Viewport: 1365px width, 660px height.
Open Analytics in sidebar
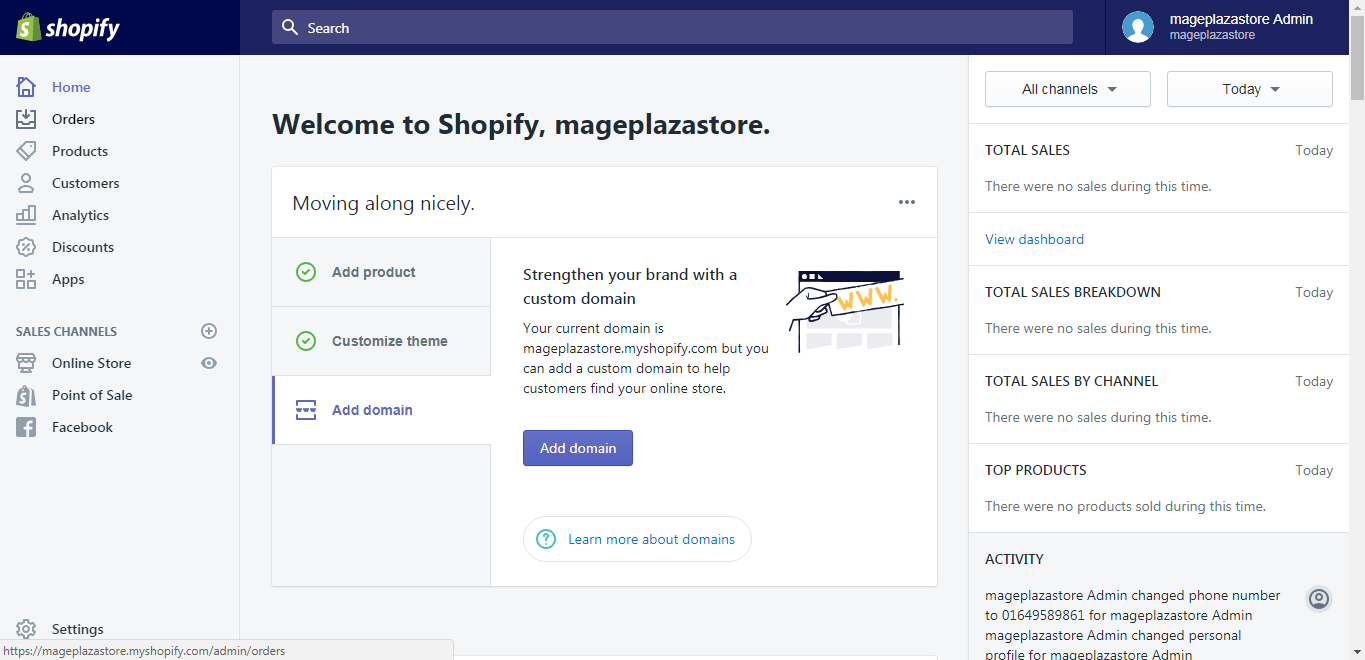pyautogui.click(x=80, y=215)
